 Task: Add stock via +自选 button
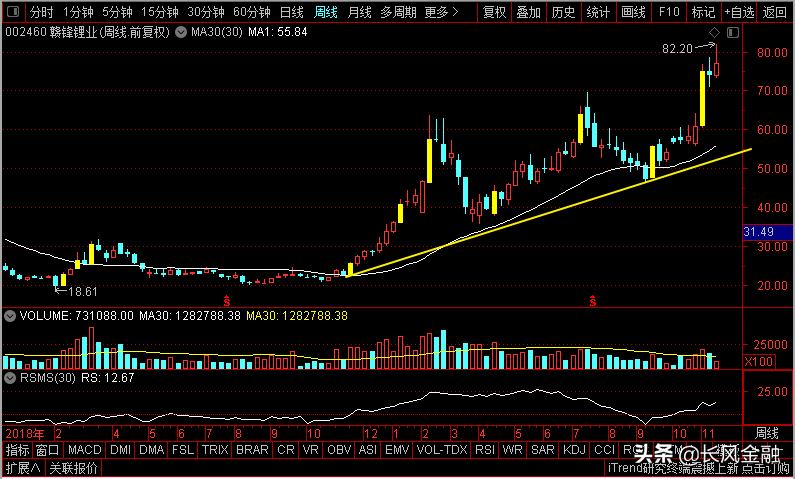[x=739, y=12]
